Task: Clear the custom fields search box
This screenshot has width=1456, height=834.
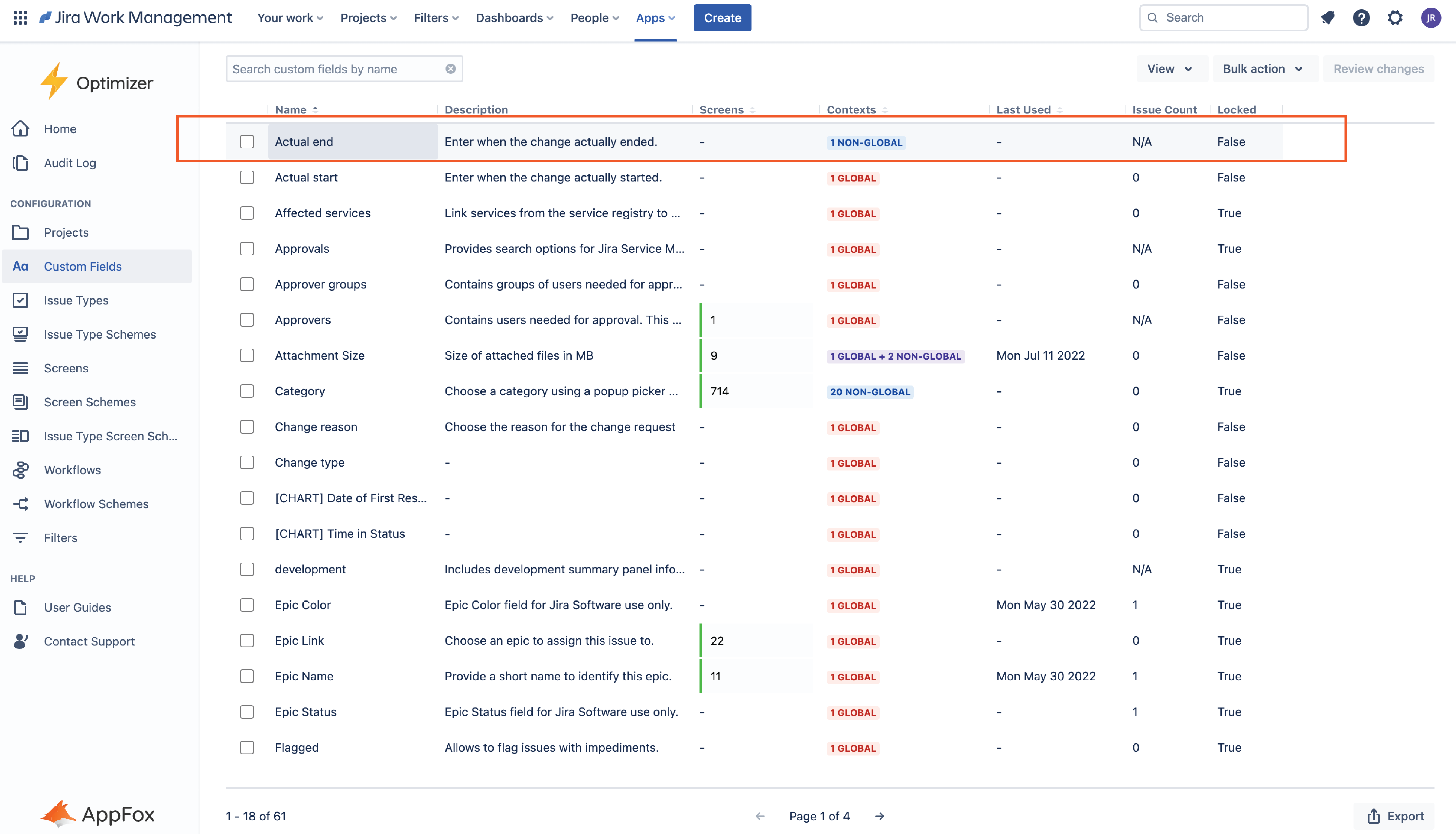Action: 451,69
